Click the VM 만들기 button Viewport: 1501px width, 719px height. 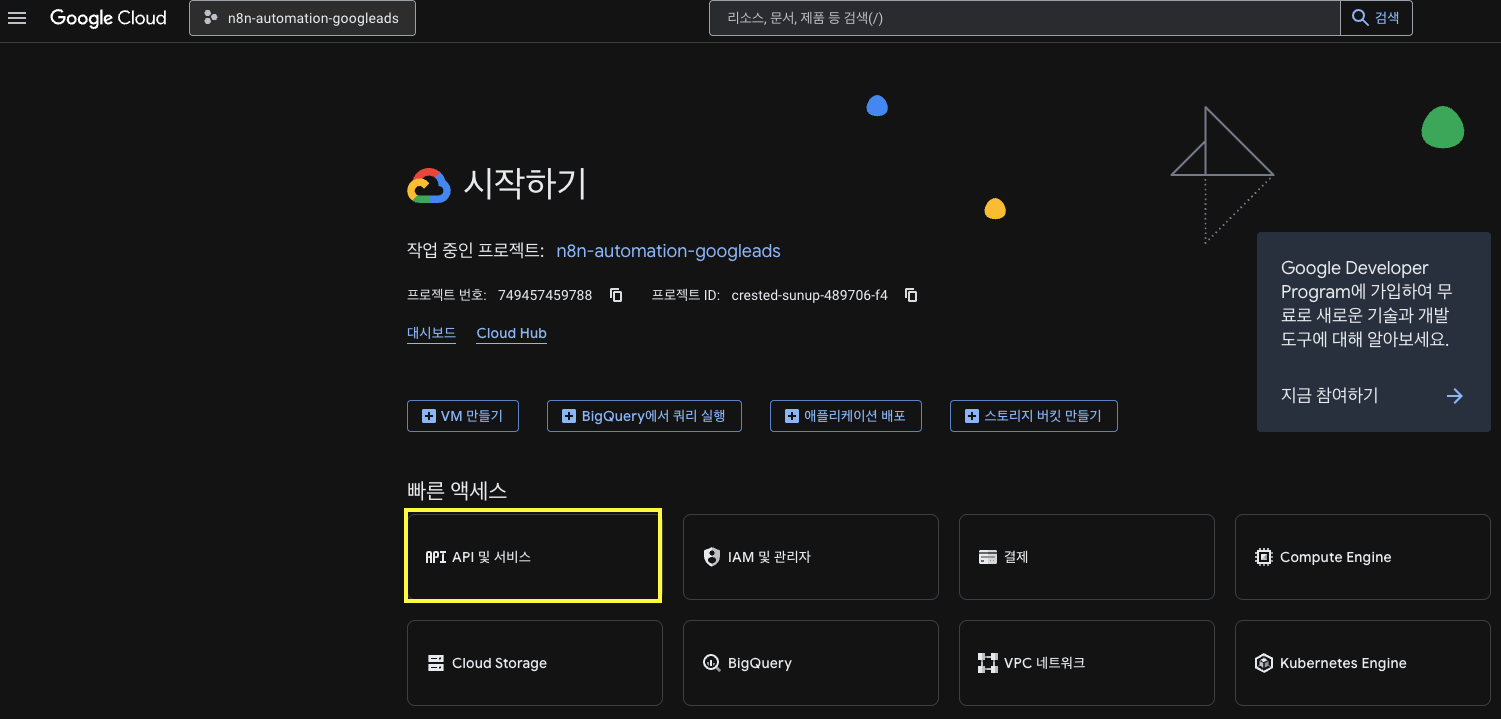coord(463,416)
